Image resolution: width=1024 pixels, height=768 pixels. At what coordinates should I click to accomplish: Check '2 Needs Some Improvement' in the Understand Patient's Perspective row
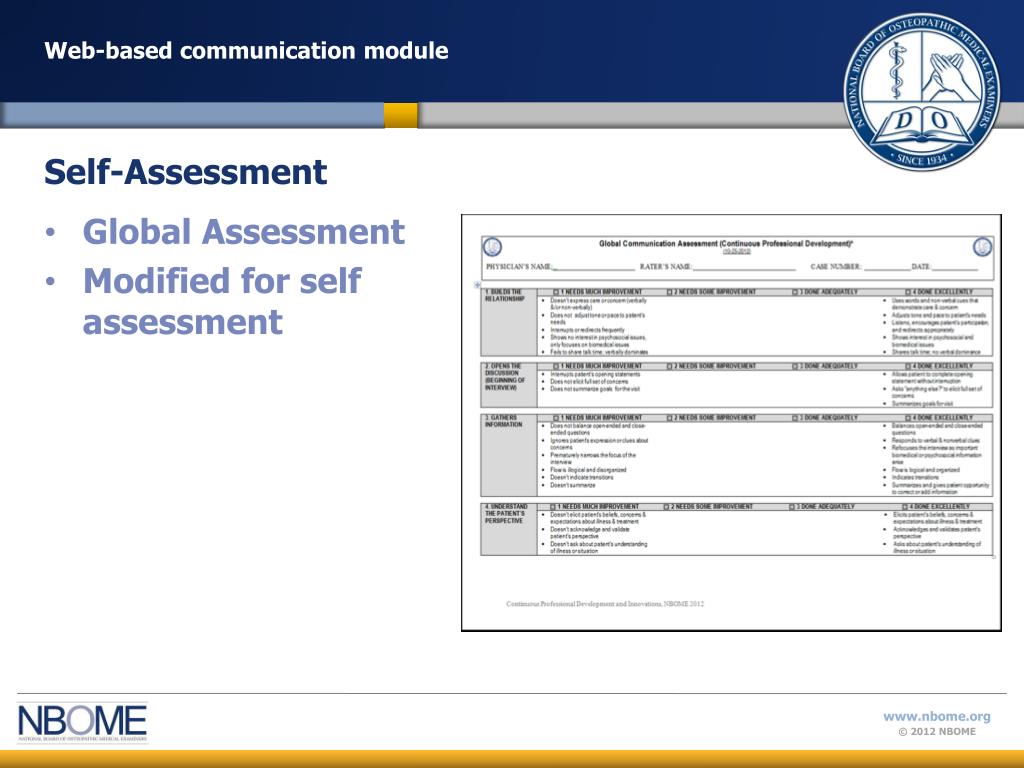[667, 507]
